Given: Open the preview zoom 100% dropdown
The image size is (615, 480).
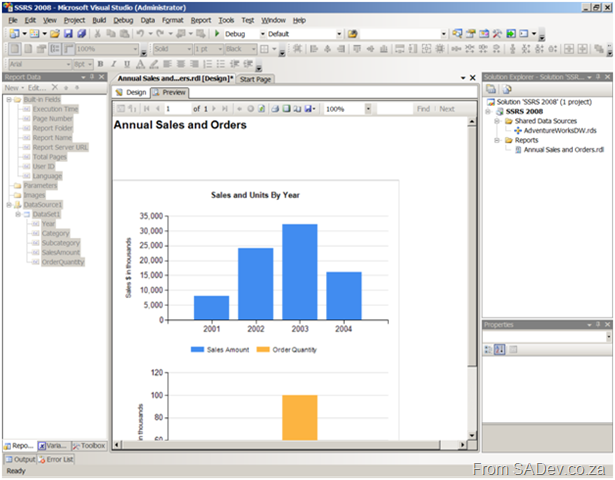Looking at the screenshot, I should click(x=368, y=109).
